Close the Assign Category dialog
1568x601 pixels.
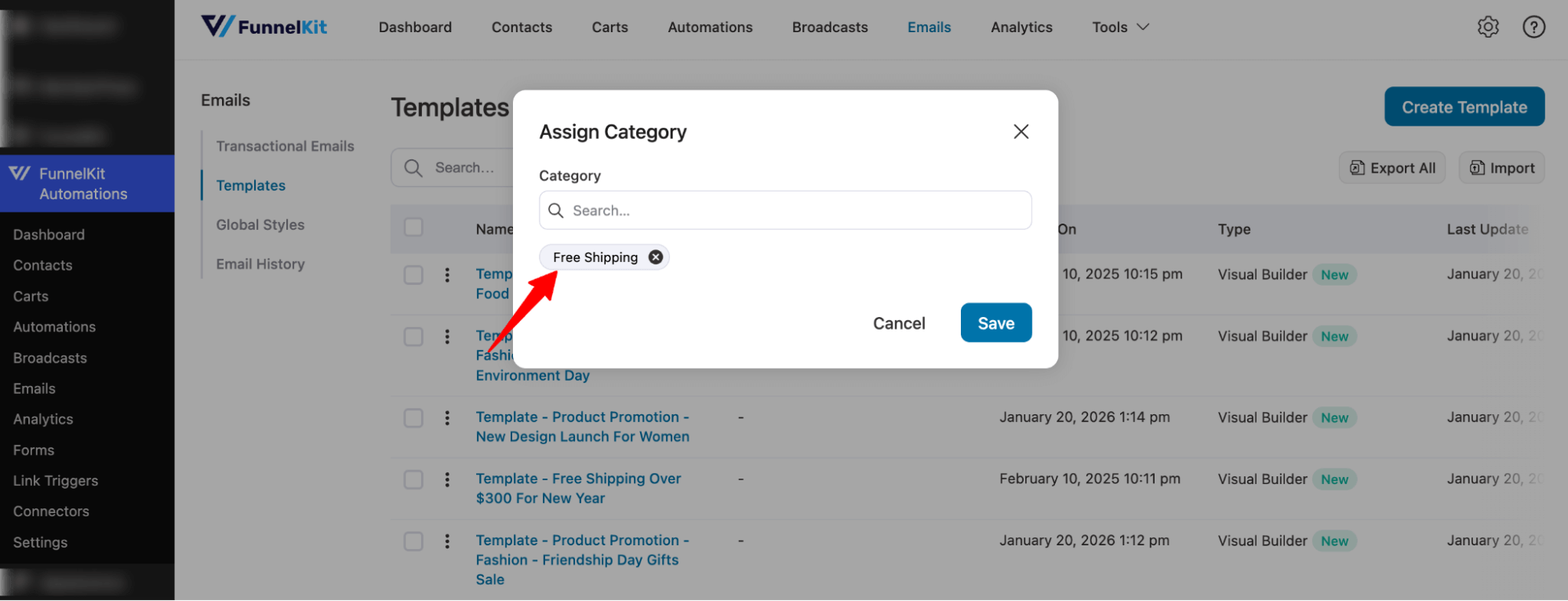(x=1020, y=131)
